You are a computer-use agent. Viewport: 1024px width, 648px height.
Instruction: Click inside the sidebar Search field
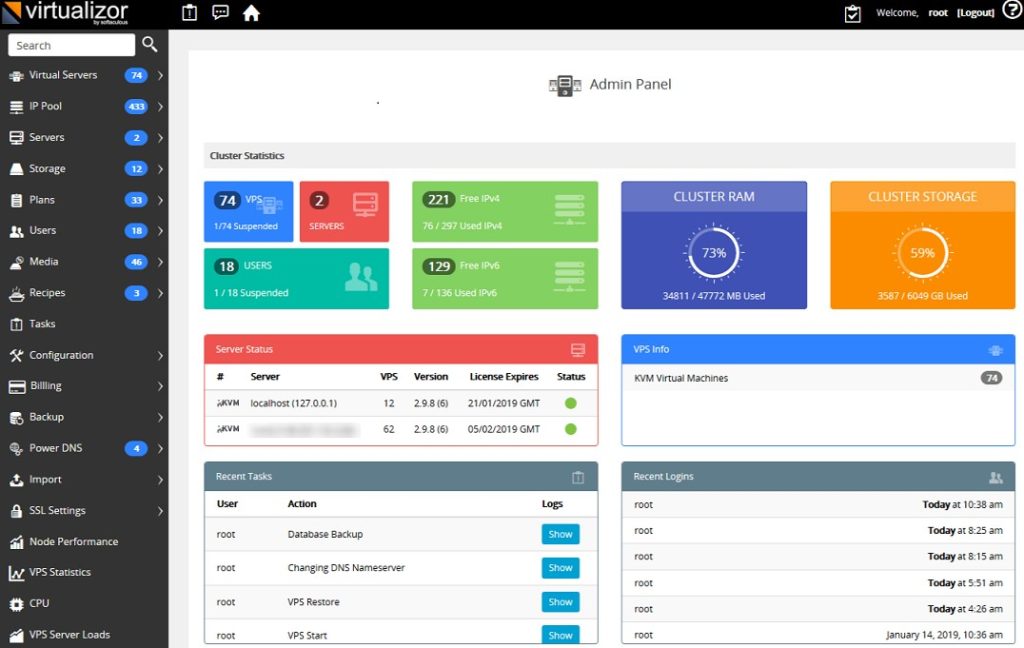tap(70, 44)
